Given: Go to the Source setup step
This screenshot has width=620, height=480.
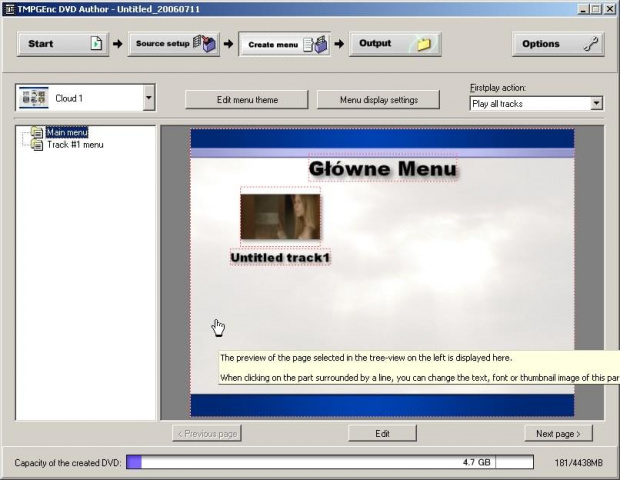Looking at the screenshot, I should click(174, 44).
